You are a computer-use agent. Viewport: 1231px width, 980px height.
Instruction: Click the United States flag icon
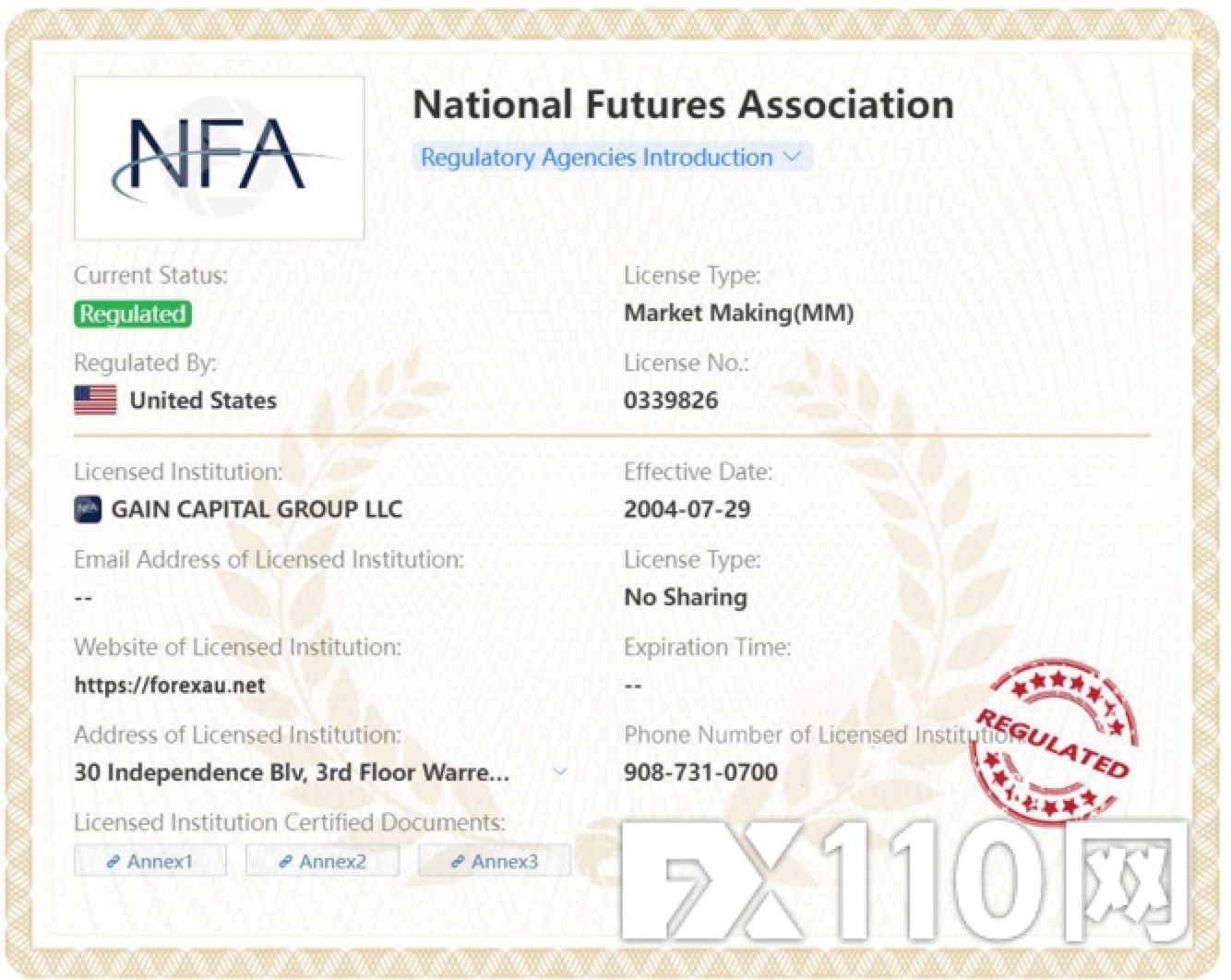pyautogui.click(x=95, y=400)
